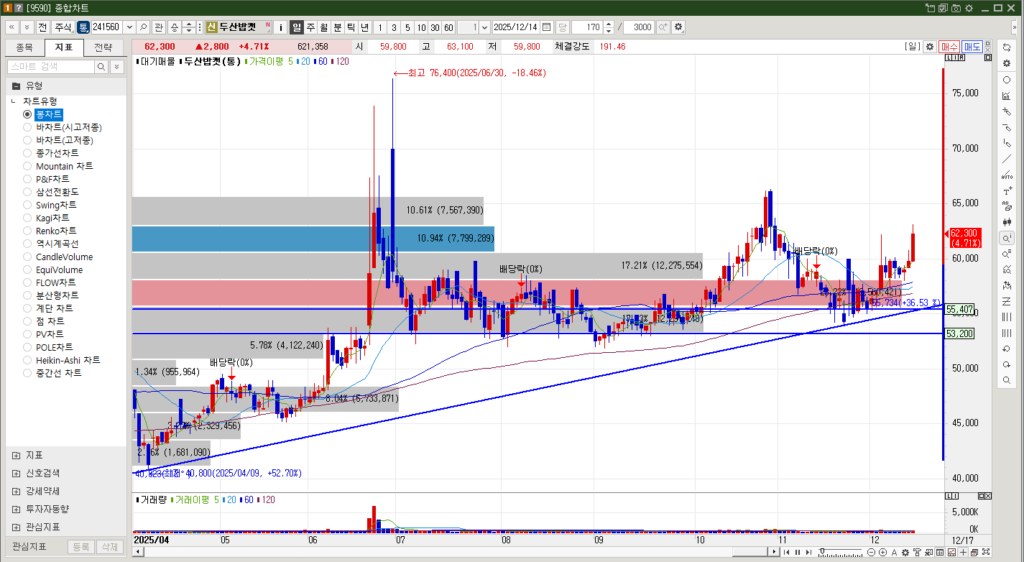Select the trend line drawing tool
The image size is (1024, 562).
click(1006, 158)
